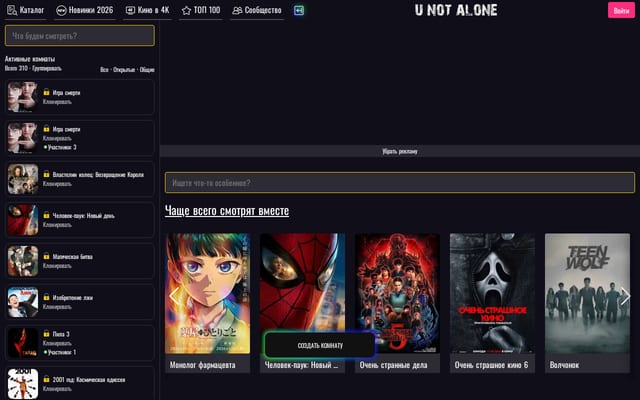Open the Изобретение лжи room poster thumbnail
The image size is (640, 400).
click(23, 302)
